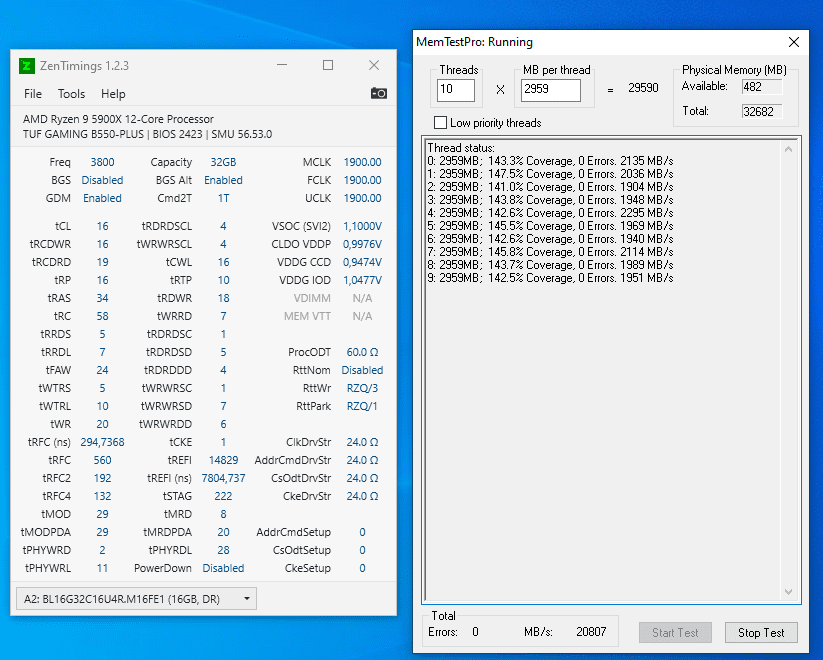The height and width of the screenshot is (660, 823).
Task: Click the greyed-out Start Test button
Action: [x=675, y=633]
